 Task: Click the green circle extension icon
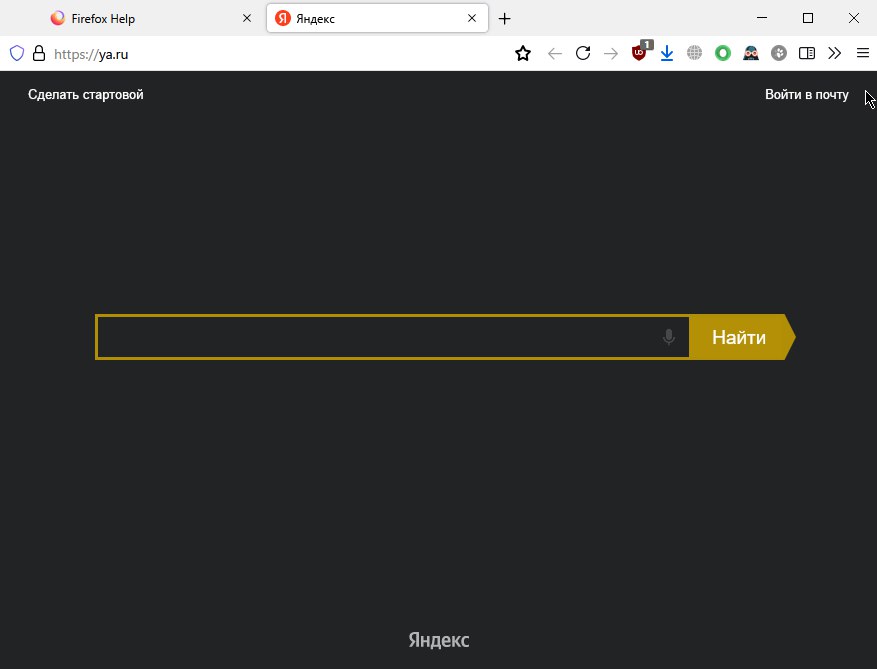point(723,53)
